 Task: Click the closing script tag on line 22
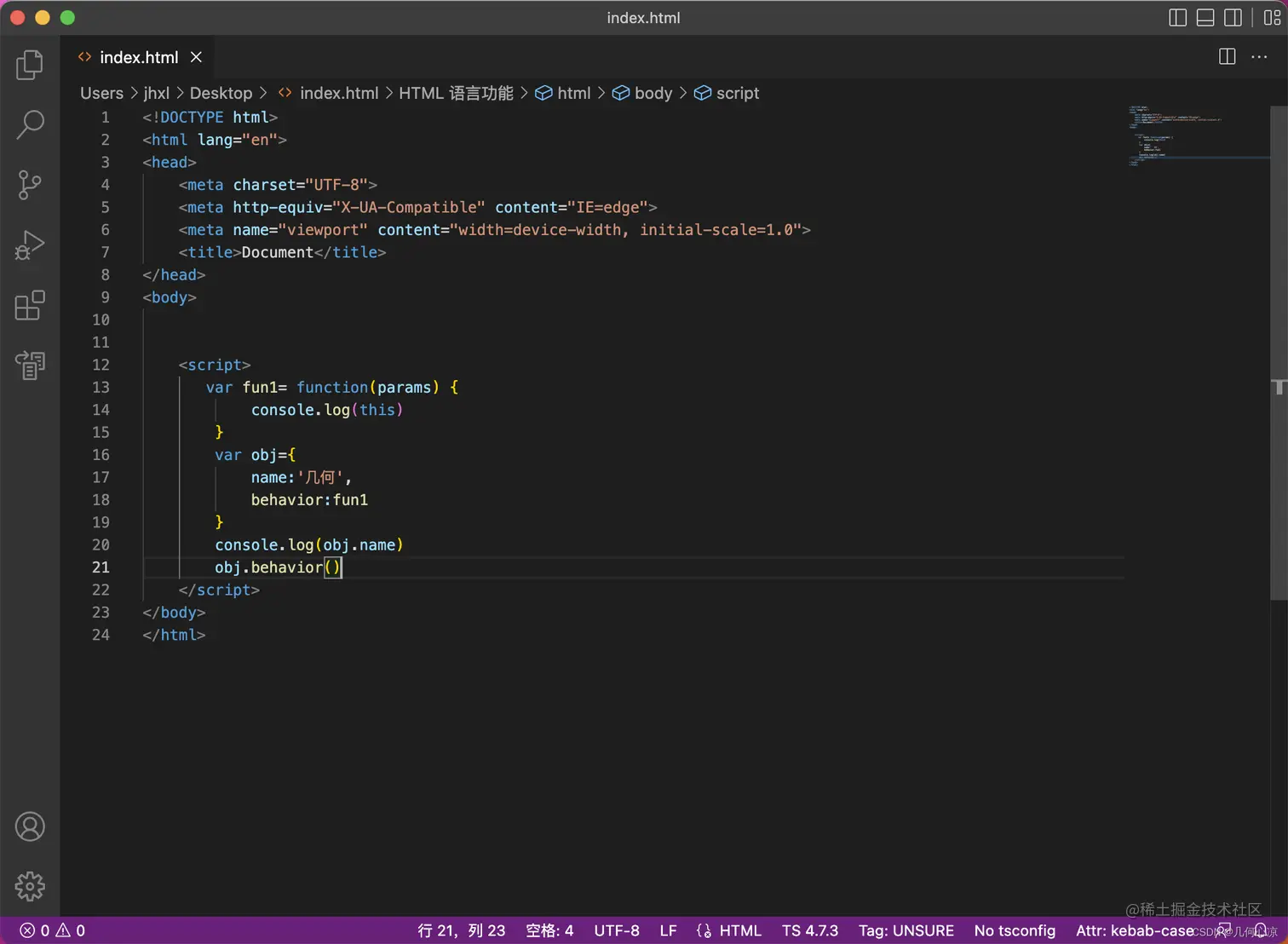pos(219,590)
